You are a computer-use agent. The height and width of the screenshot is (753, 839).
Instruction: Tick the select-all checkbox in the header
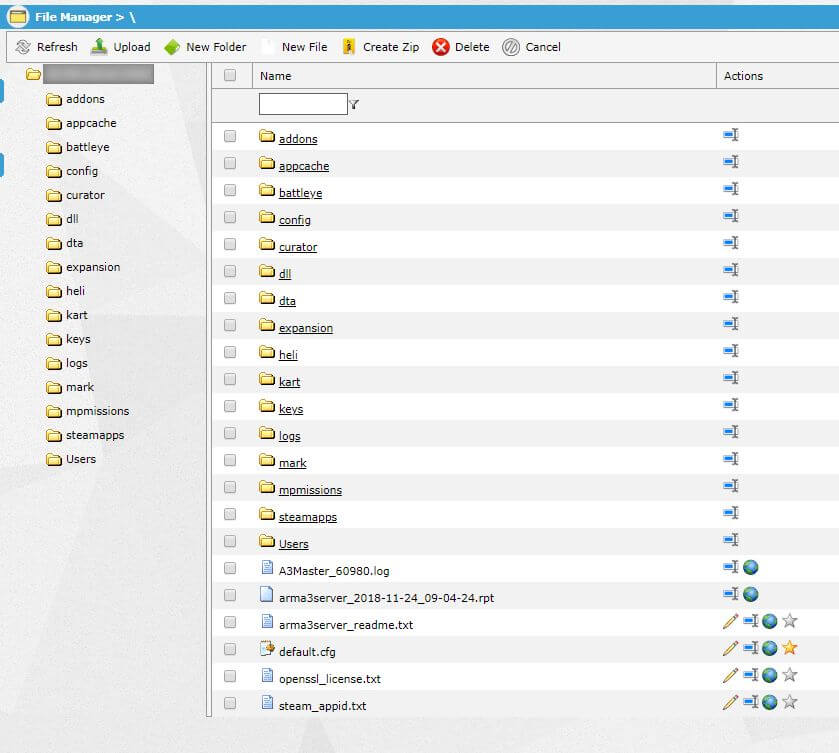tap(231, 76)
